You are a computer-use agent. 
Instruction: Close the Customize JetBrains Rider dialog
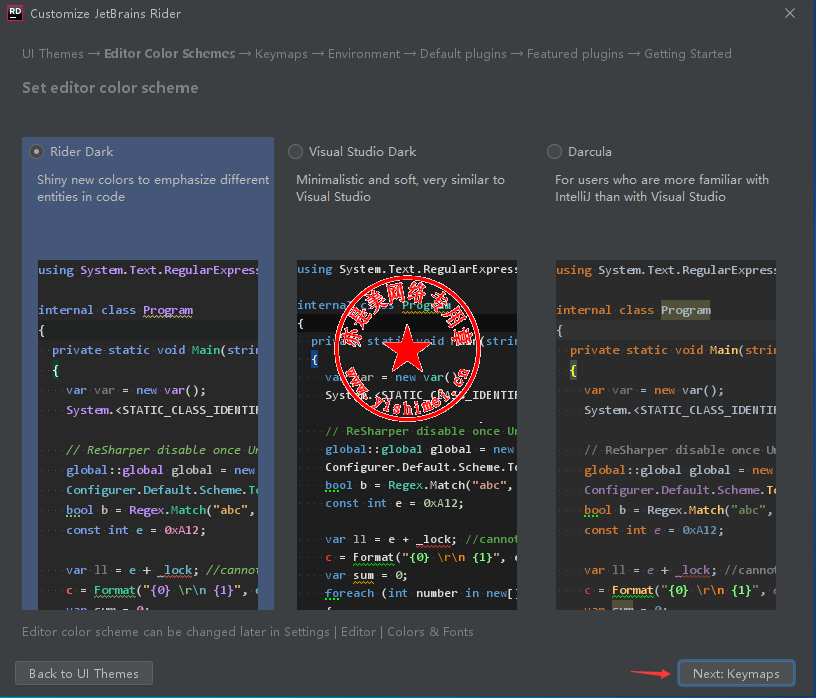pyautogui.click(x=789, y=14)
